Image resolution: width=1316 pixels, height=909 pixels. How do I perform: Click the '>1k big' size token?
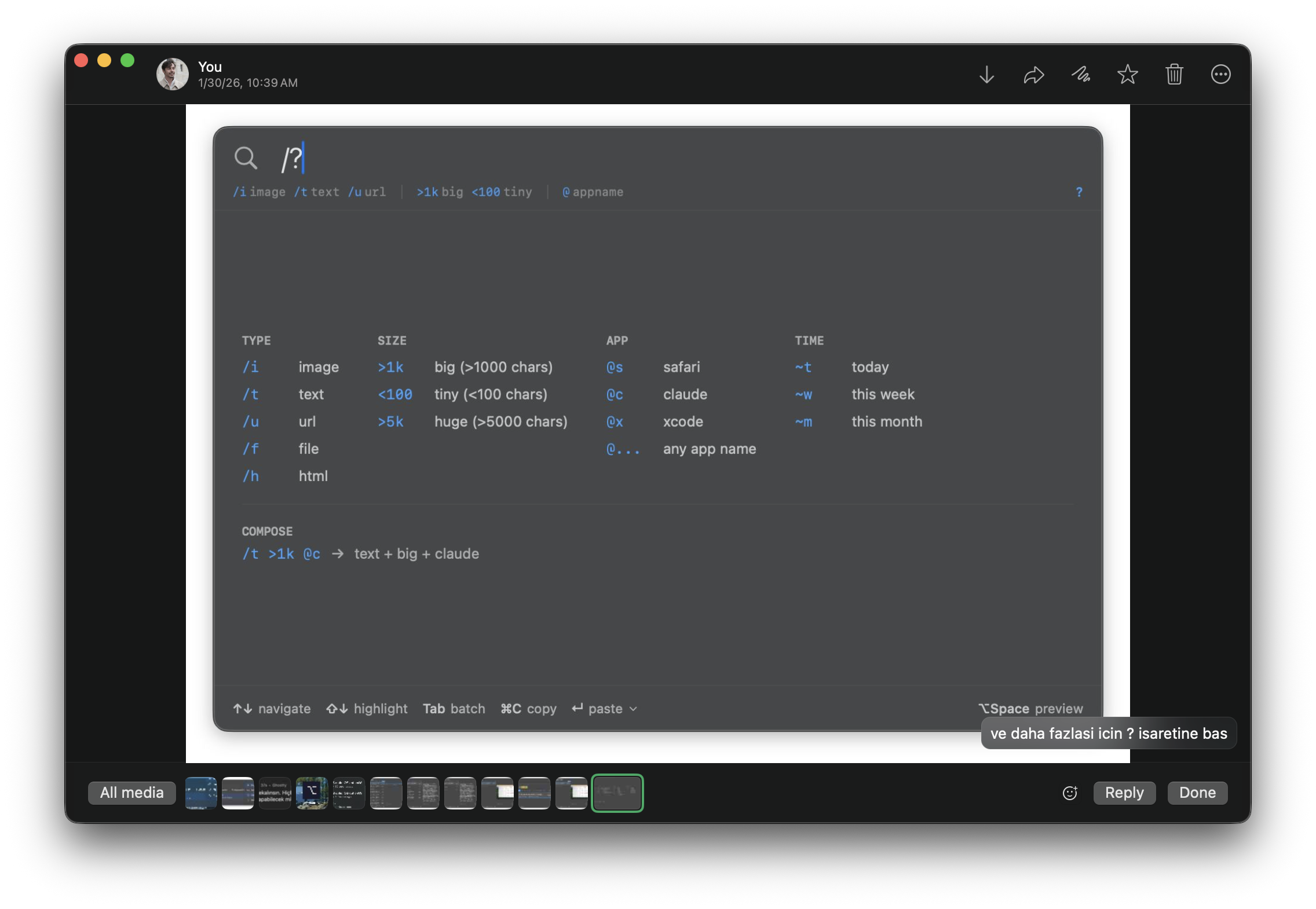coord(441,192)
